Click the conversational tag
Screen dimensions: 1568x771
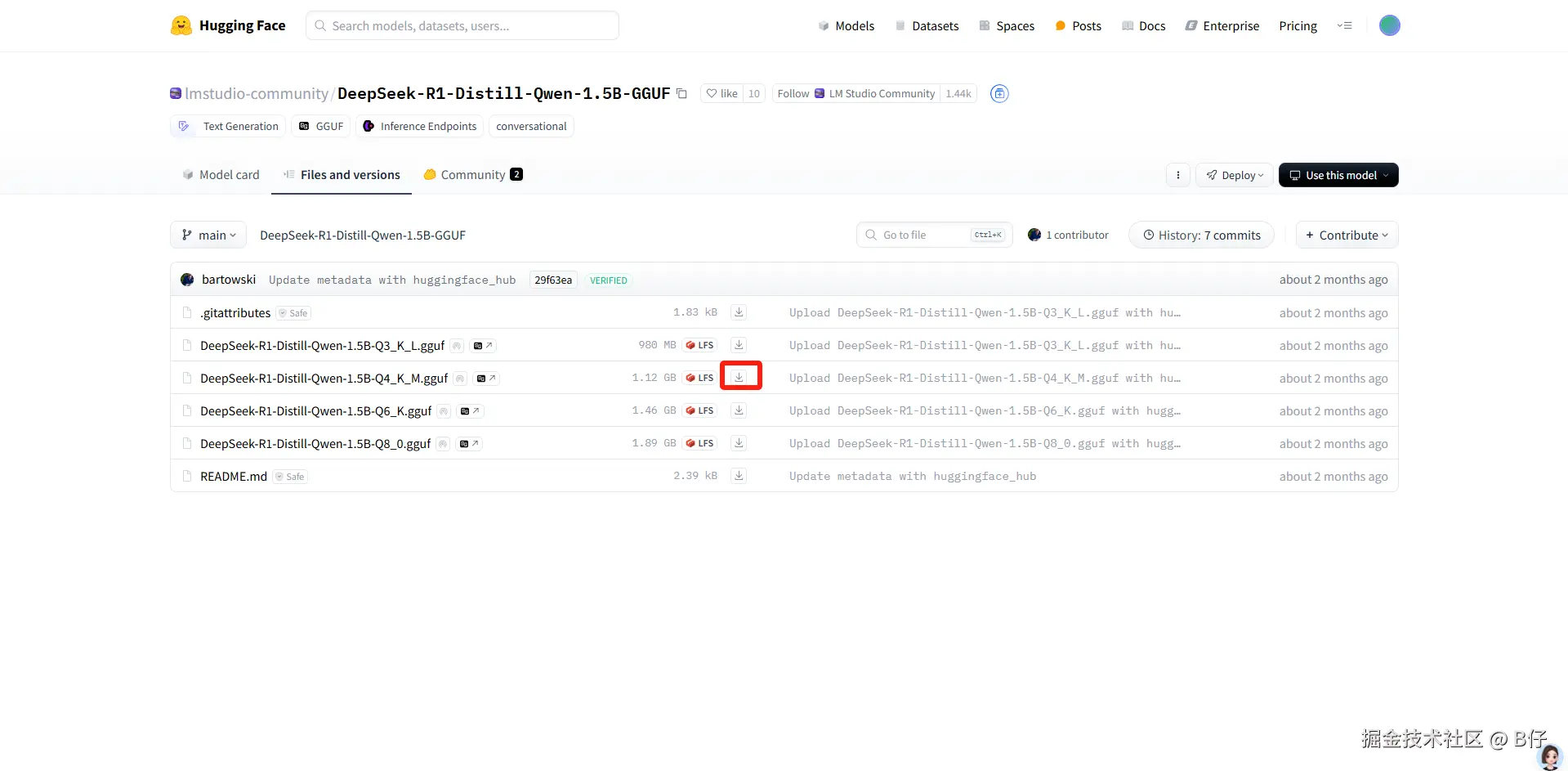(531, 126)
